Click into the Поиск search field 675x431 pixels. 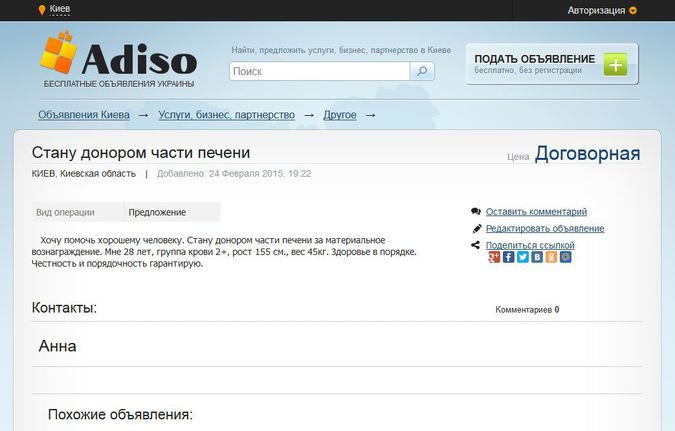pos(320,72)
